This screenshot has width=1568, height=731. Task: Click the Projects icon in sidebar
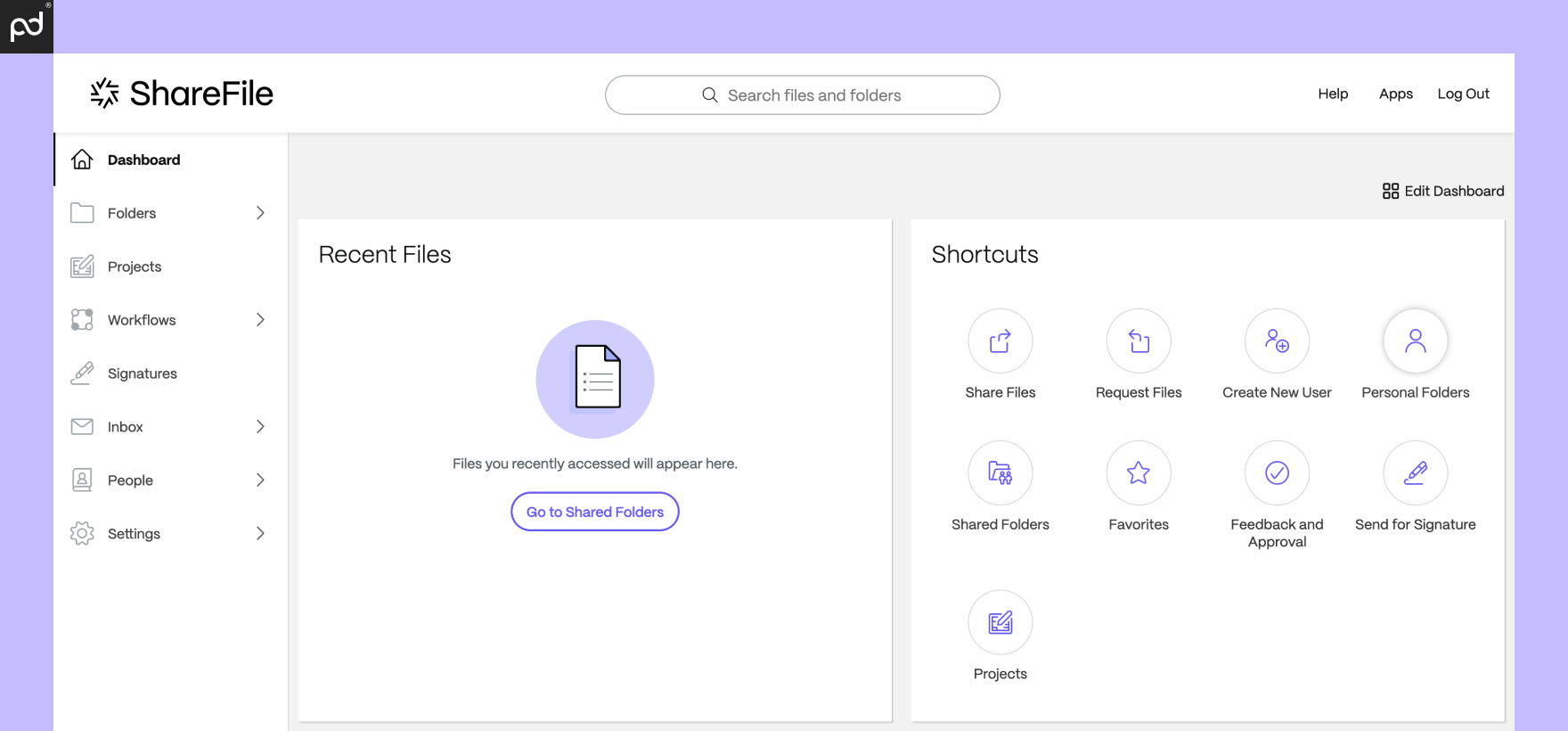click(x=82, y=266)
